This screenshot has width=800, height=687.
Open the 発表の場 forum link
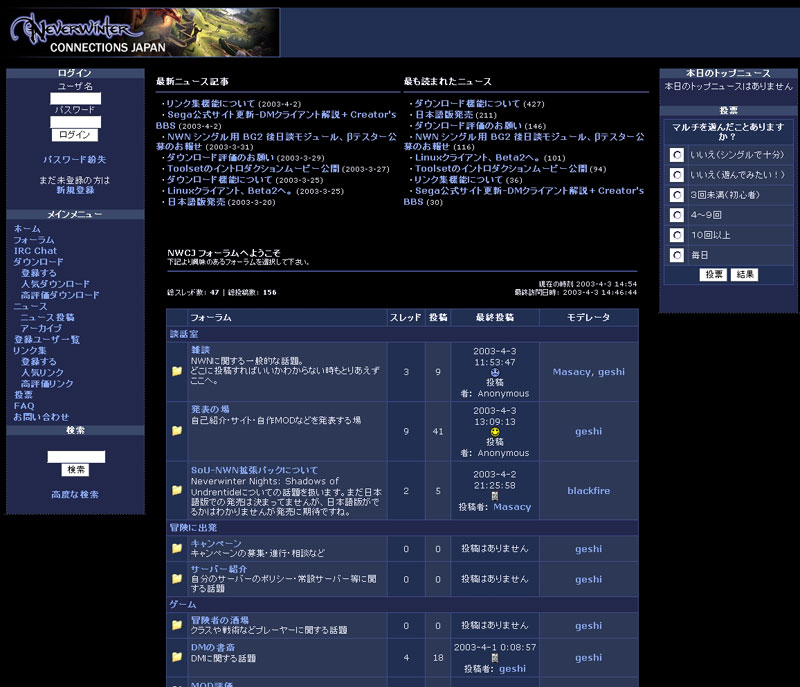click(210, 409)
